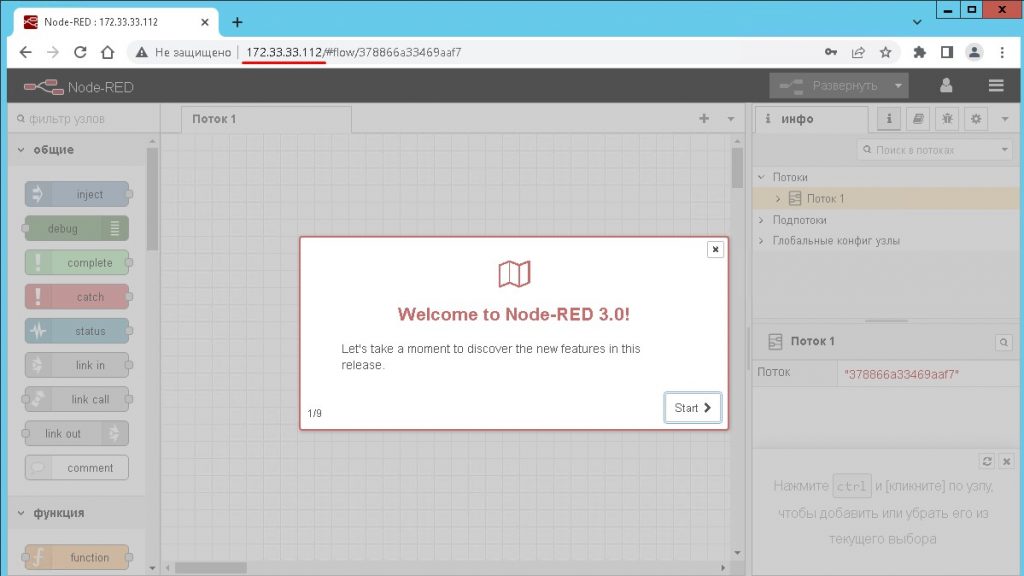
Task: Collapse the 'функция' palette category
Action: 21,513
